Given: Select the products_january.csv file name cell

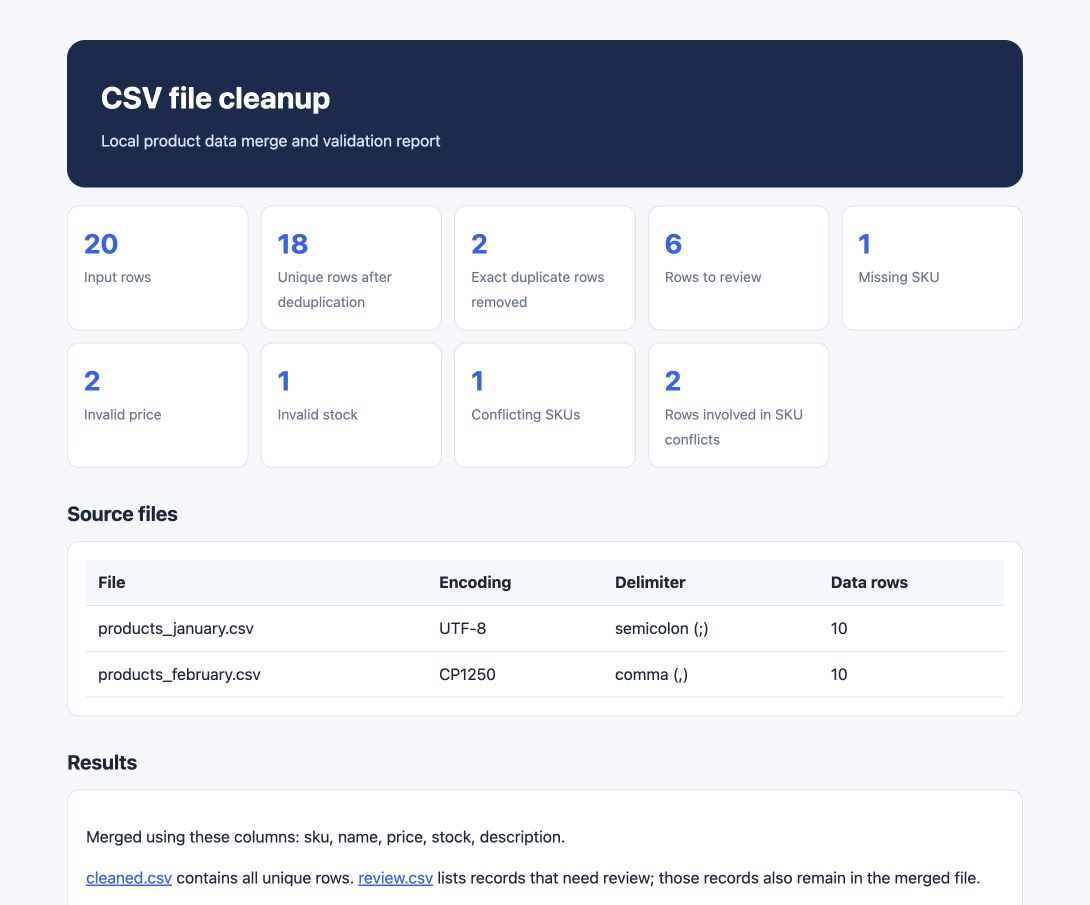Looking at the screenshot, I should click(x=176, y=629).
